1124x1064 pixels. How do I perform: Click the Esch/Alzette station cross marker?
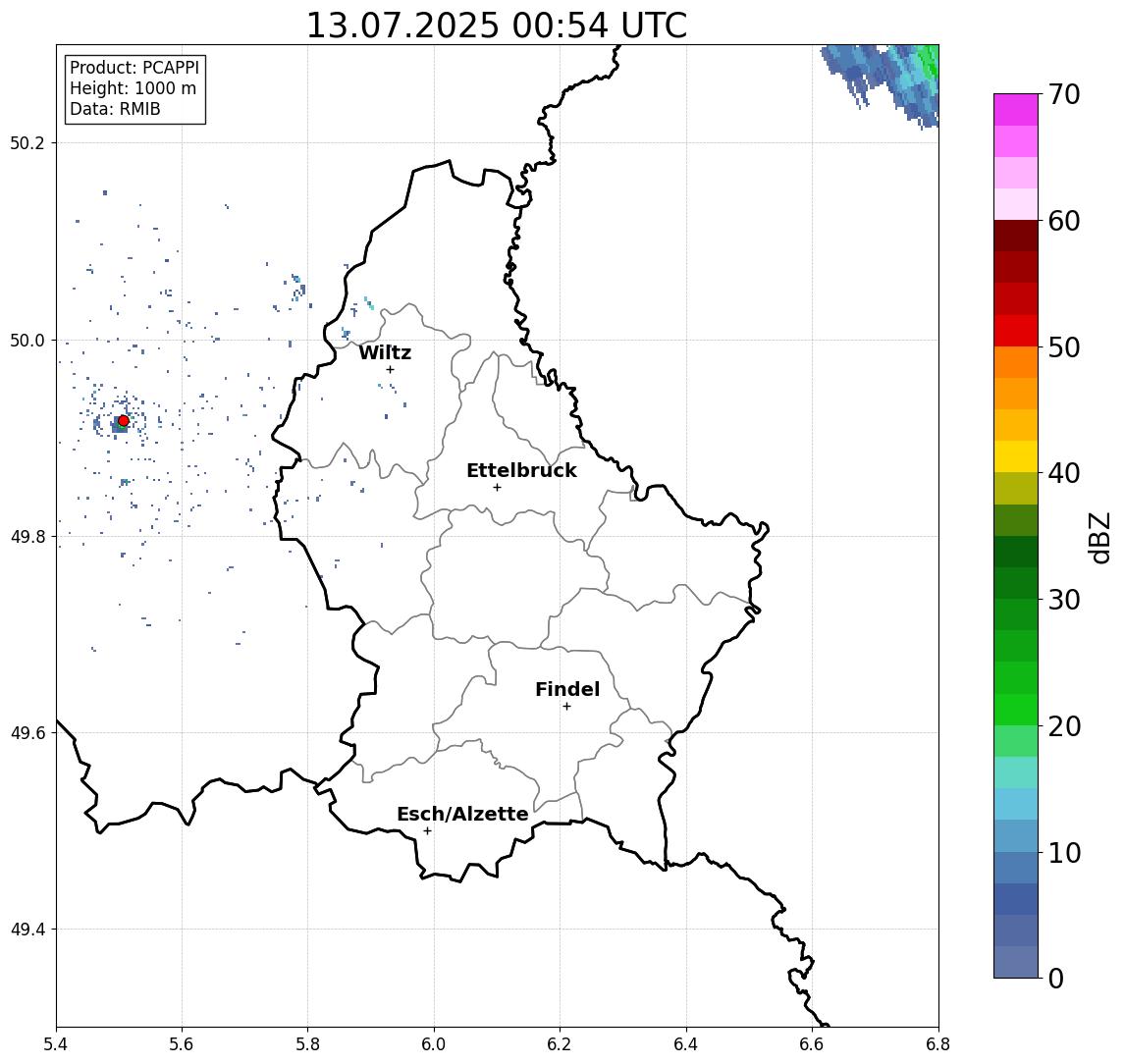(x=427, y=831)
